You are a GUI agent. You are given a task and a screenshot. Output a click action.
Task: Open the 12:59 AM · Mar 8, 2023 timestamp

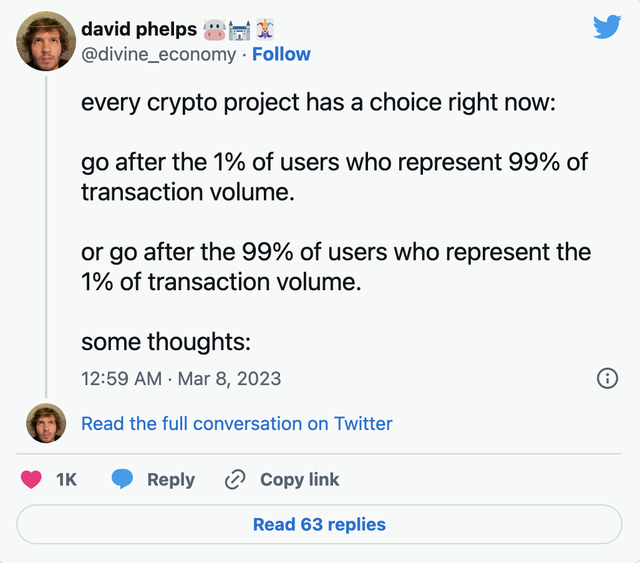tap(181, 378)
